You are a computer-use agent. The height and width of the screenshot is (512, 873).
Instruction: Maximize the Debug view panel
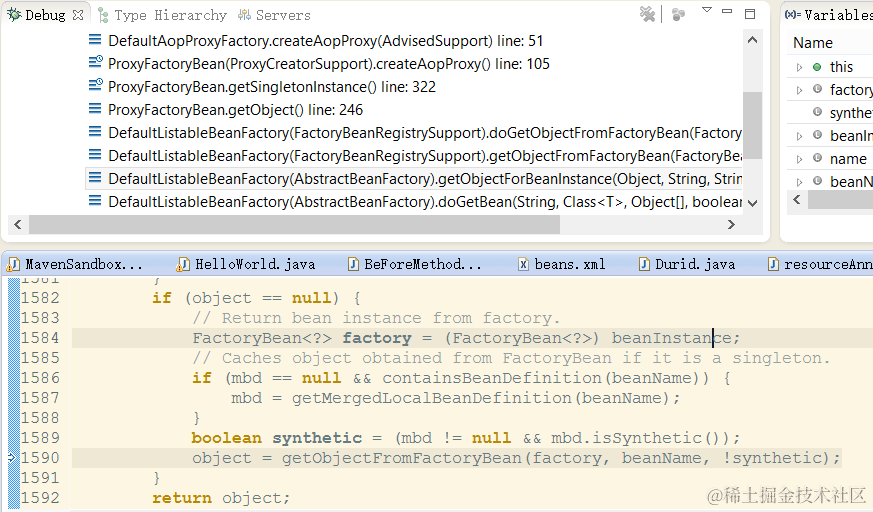[750, 14]
